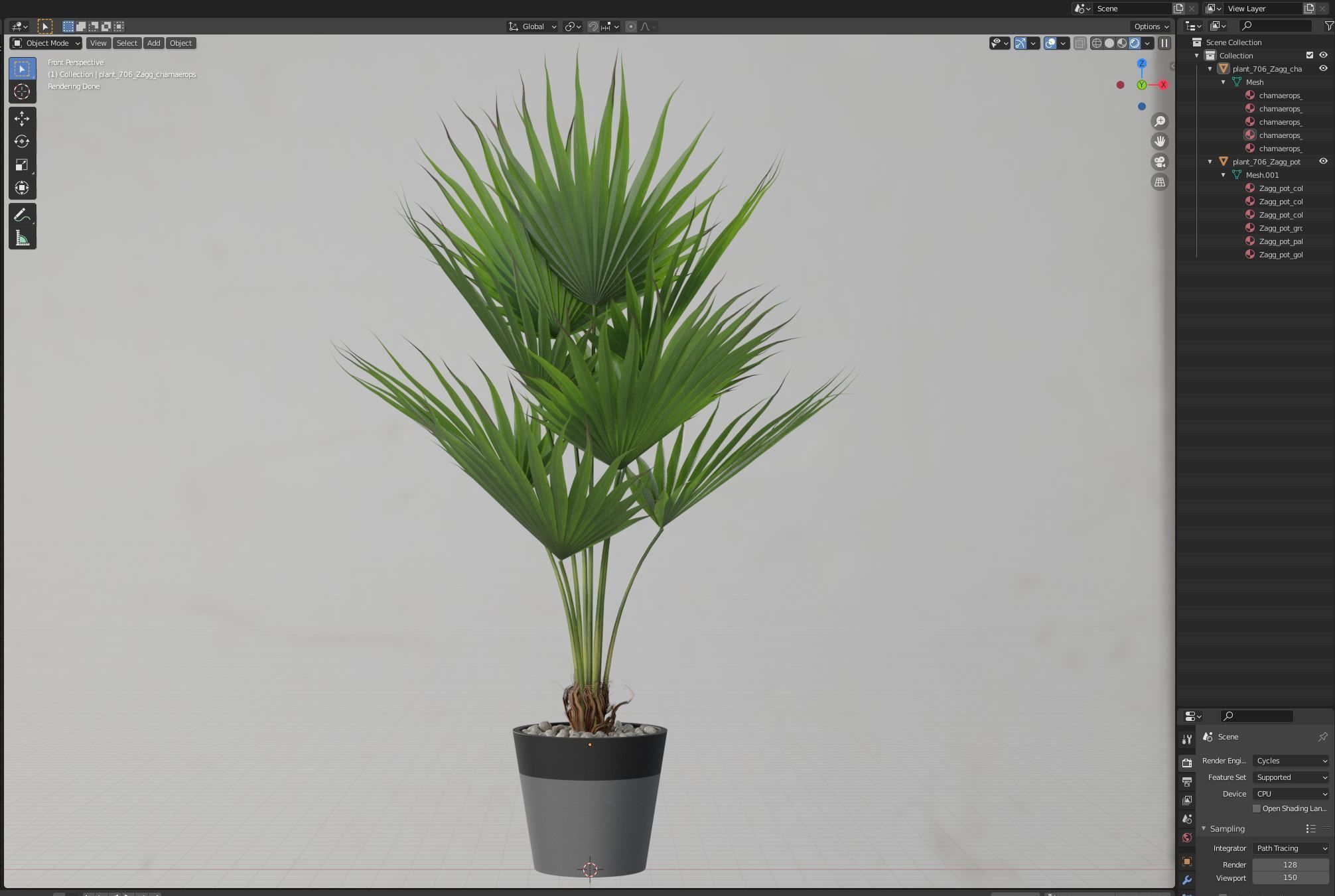The height and width of the screenshot is (896, 1335).
Task: Activate the Measure ruler tool
Action: tap(22, 238)
